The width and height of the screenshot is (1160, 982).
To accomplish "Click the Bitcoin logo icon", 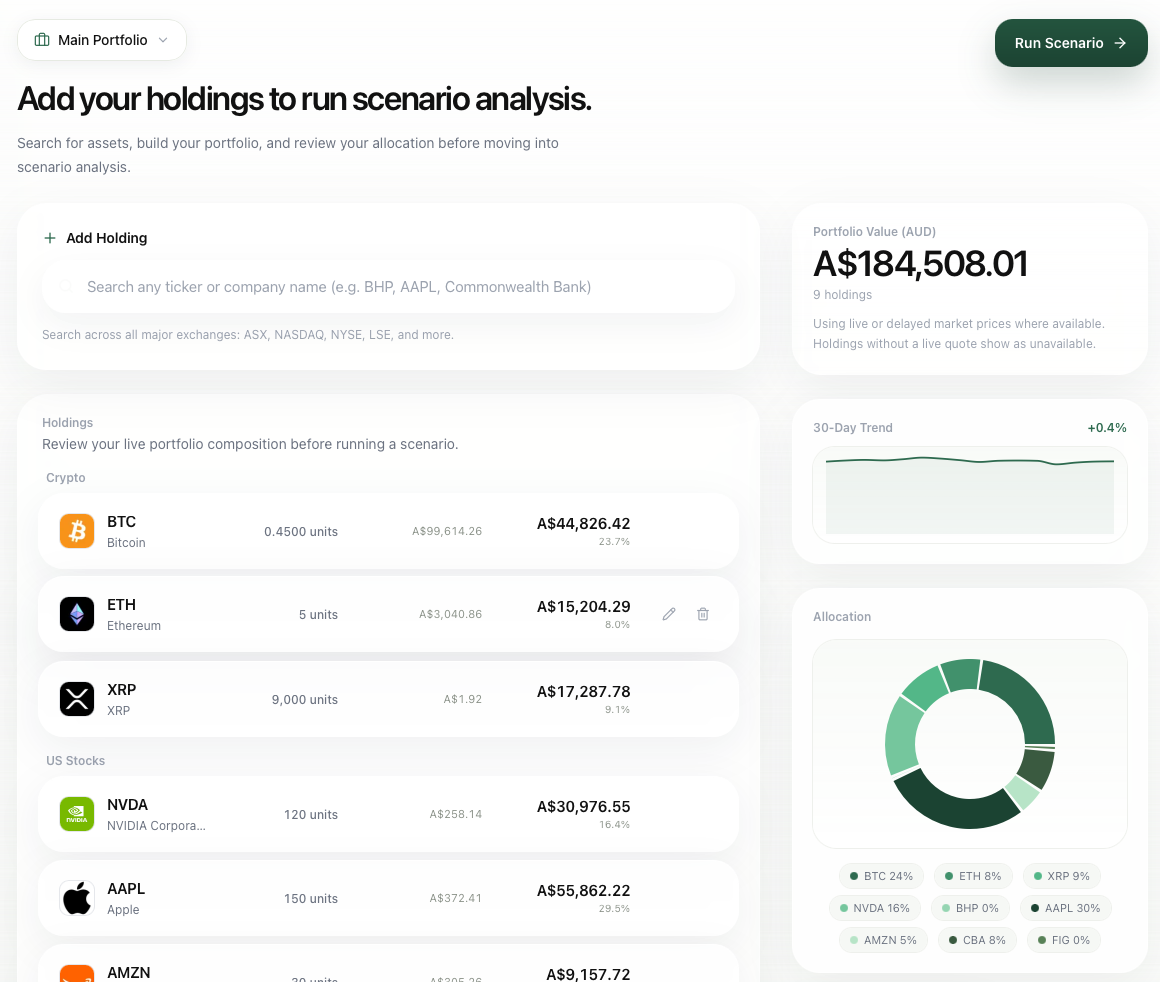I will tap(77, 531).
